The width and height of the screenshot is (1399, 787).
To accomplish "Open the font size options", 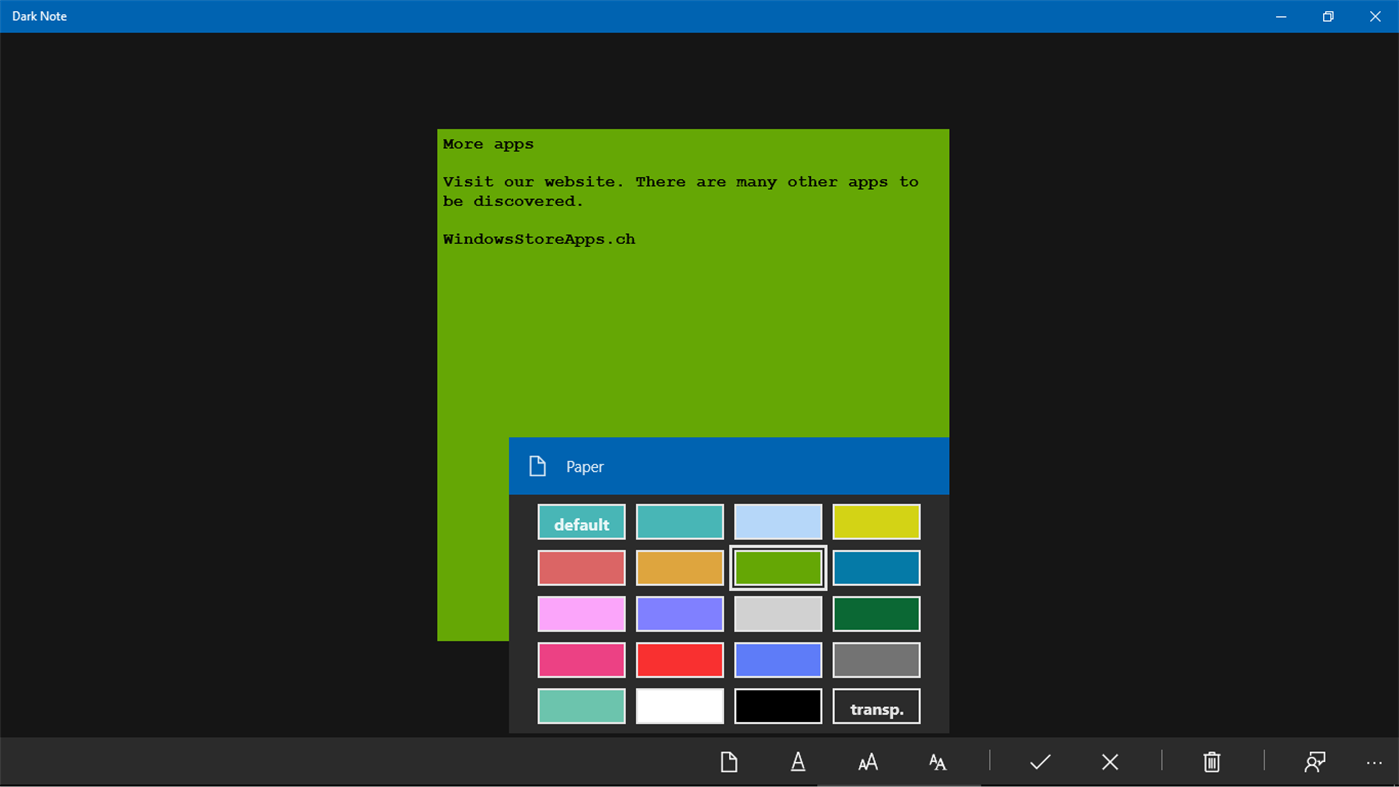I will pyautogui.click(x=867, y=761).
